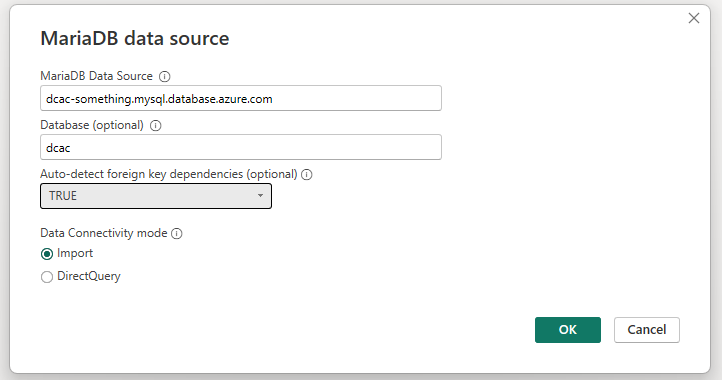722x380 pixels.
Task: Click the MariaDB data source dialog title
Action: coord(135,38)
